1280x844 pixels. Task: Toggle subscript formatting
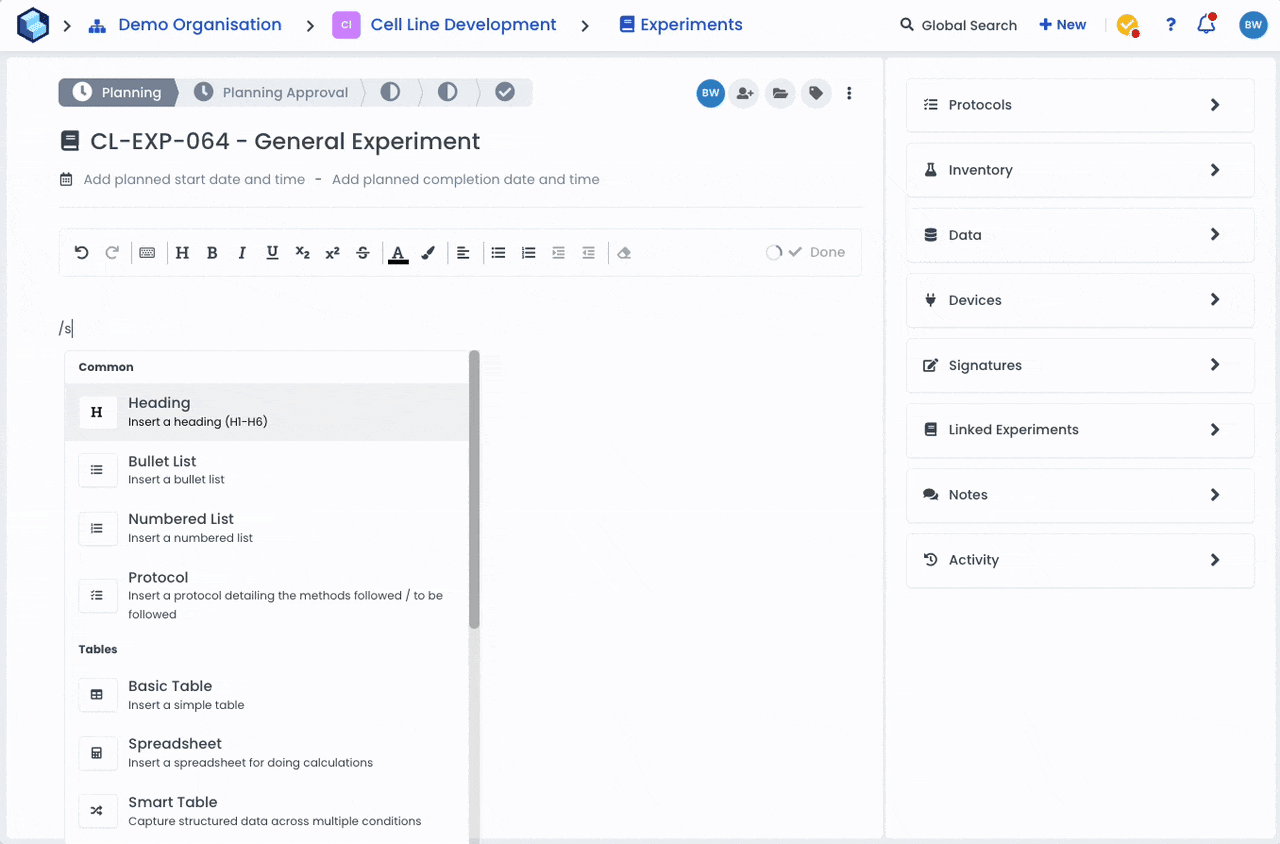302,253
